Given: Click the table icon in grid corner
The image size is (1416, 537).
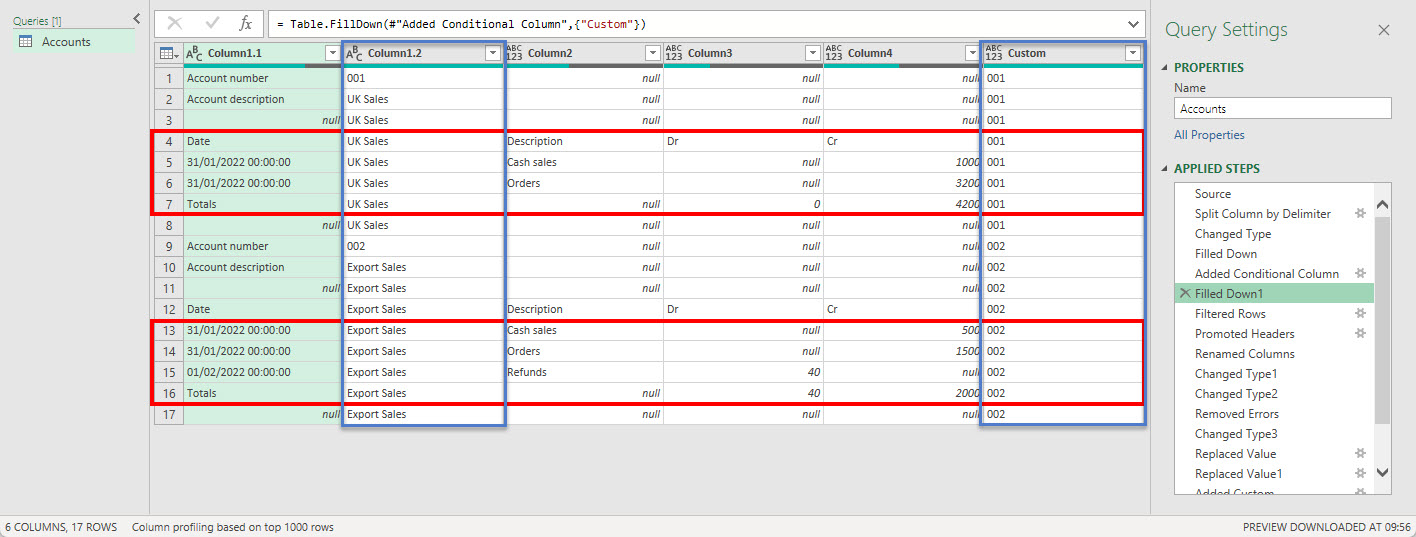Looking at the screenshot, I should pyautogui.click(x=168, y=54).
